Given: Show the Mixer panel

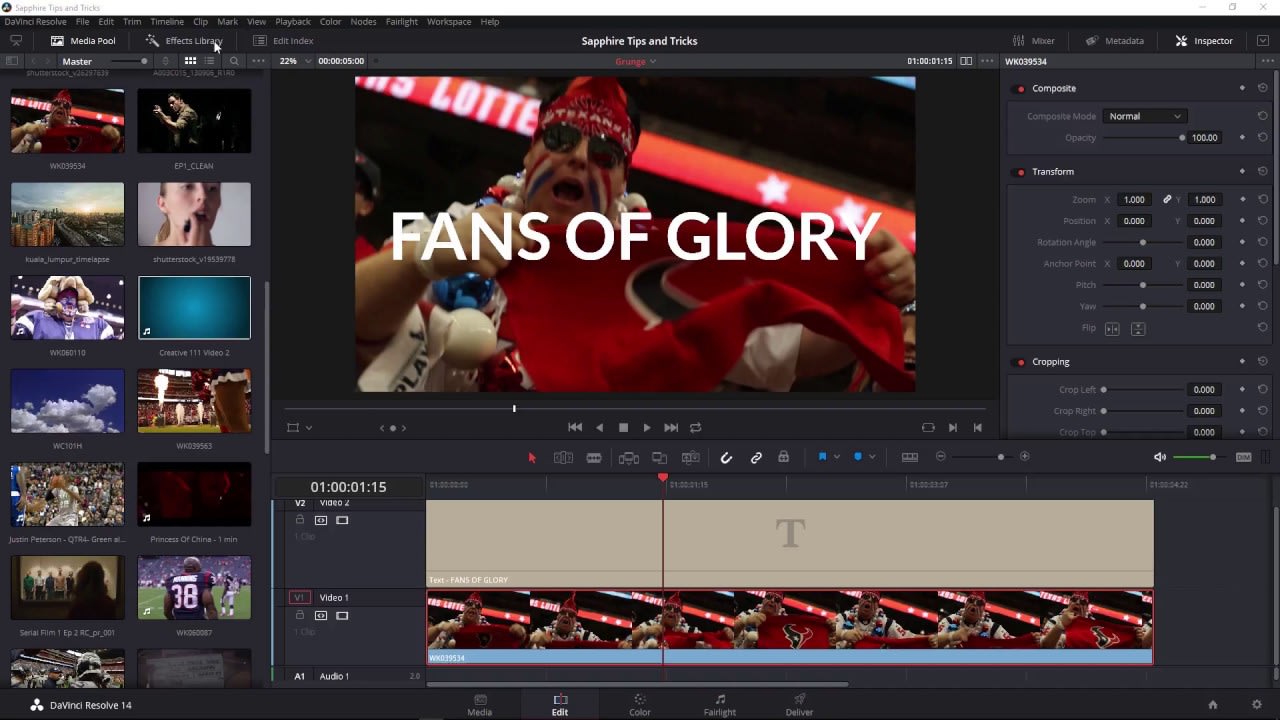Looking at the screenshot, I should 1033,41.
